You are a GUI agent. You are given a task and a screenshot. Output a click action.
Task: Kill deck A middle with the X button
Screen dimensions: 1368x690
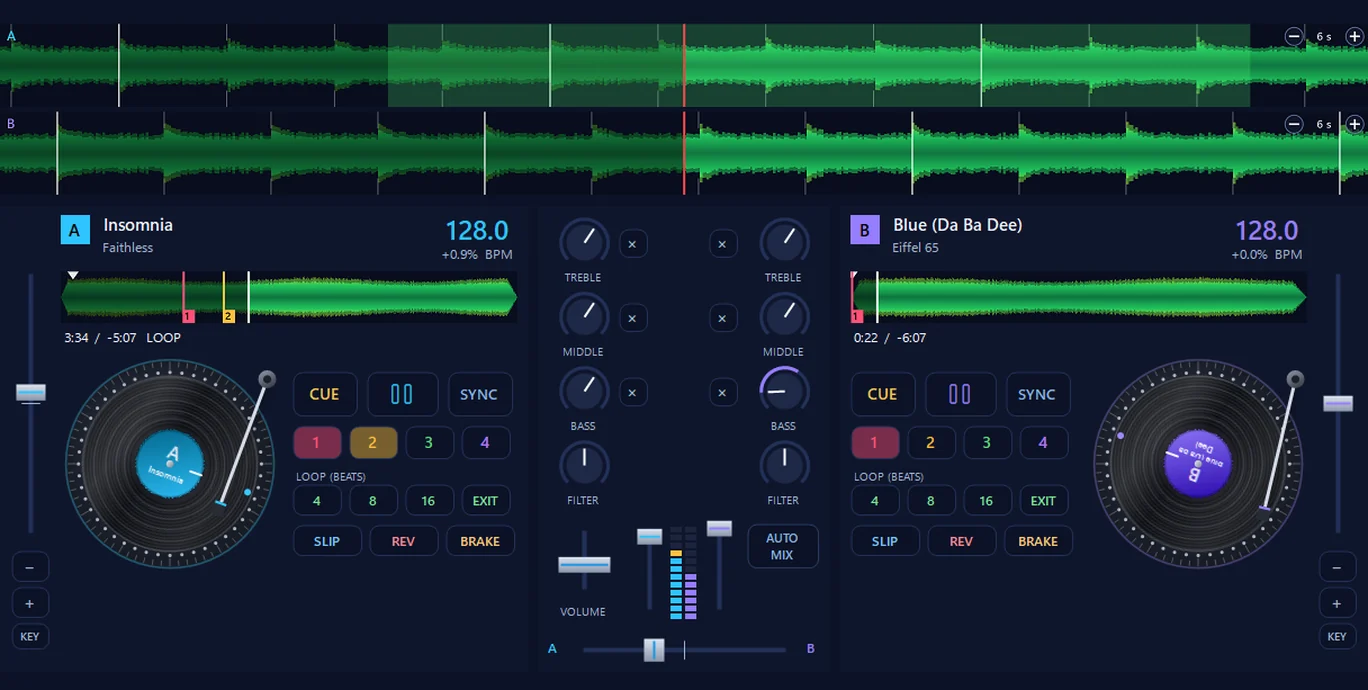tap(632, 318)
